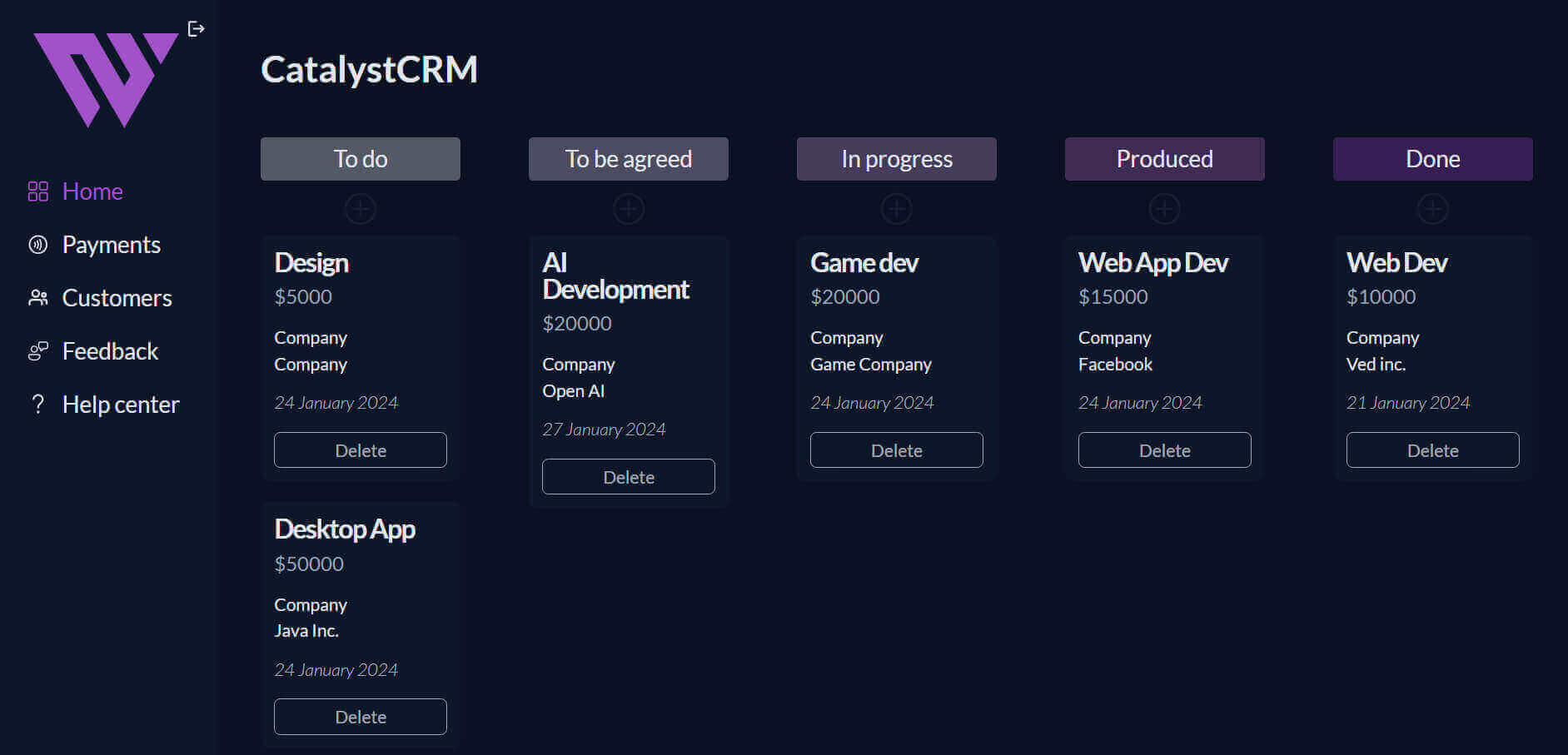Delete the Game dev card

(x=897, y=450)
